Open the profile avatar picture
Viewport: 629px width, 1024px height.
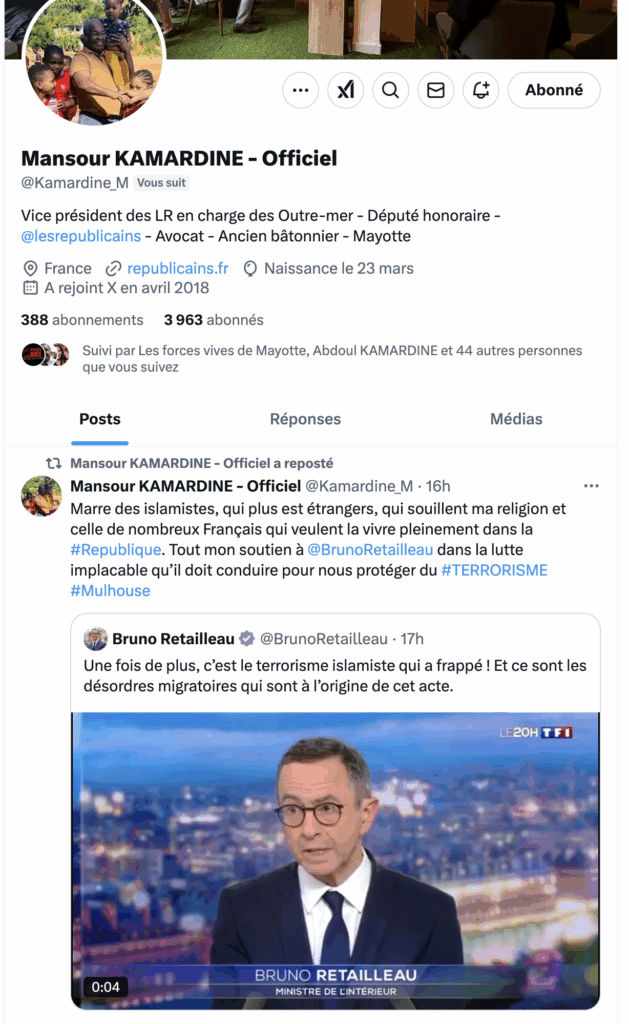pos(93,62)
